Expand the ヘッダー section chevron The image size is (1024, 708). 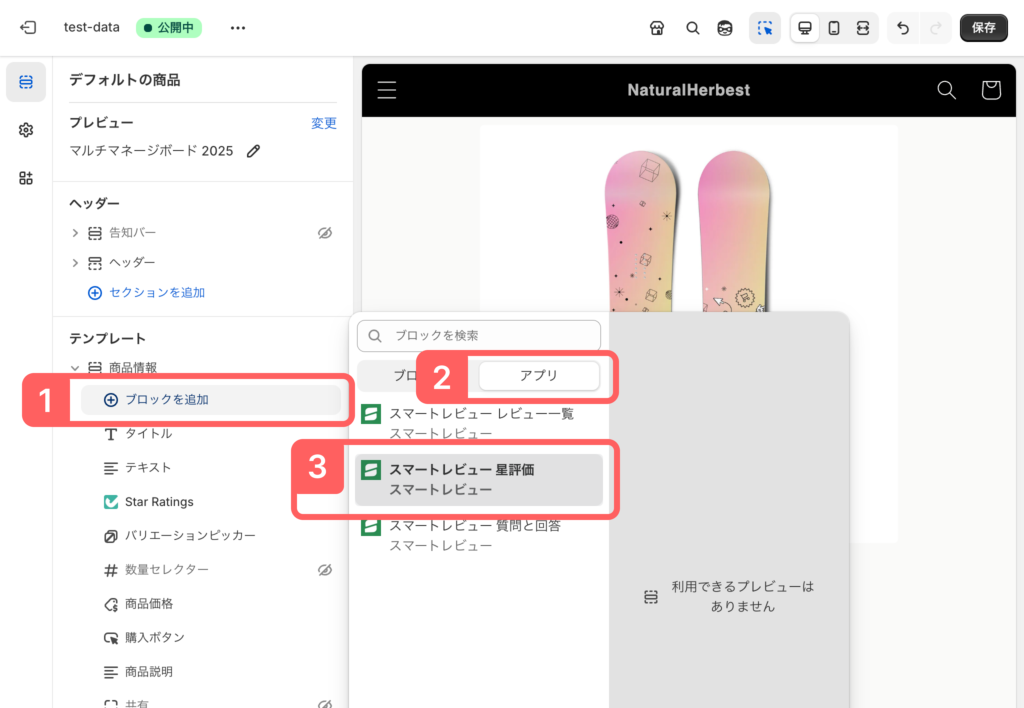(75, 263)
